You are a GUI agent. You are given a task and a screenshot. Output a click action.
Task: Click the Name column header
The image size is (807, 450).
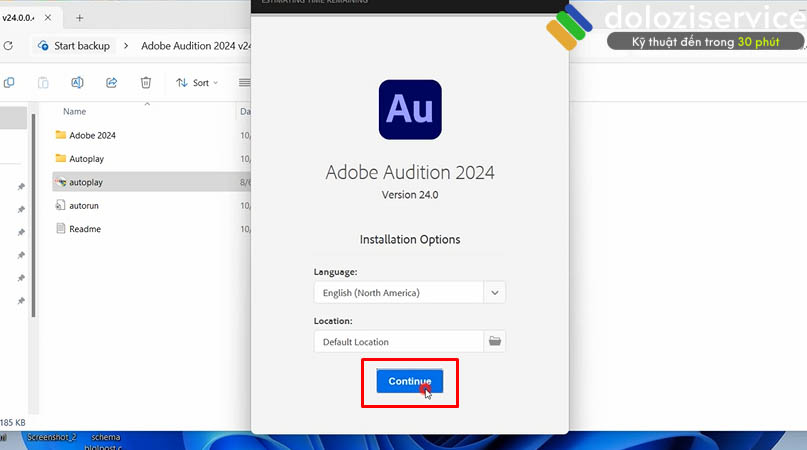pyautogui.click(x=75, y=111)
